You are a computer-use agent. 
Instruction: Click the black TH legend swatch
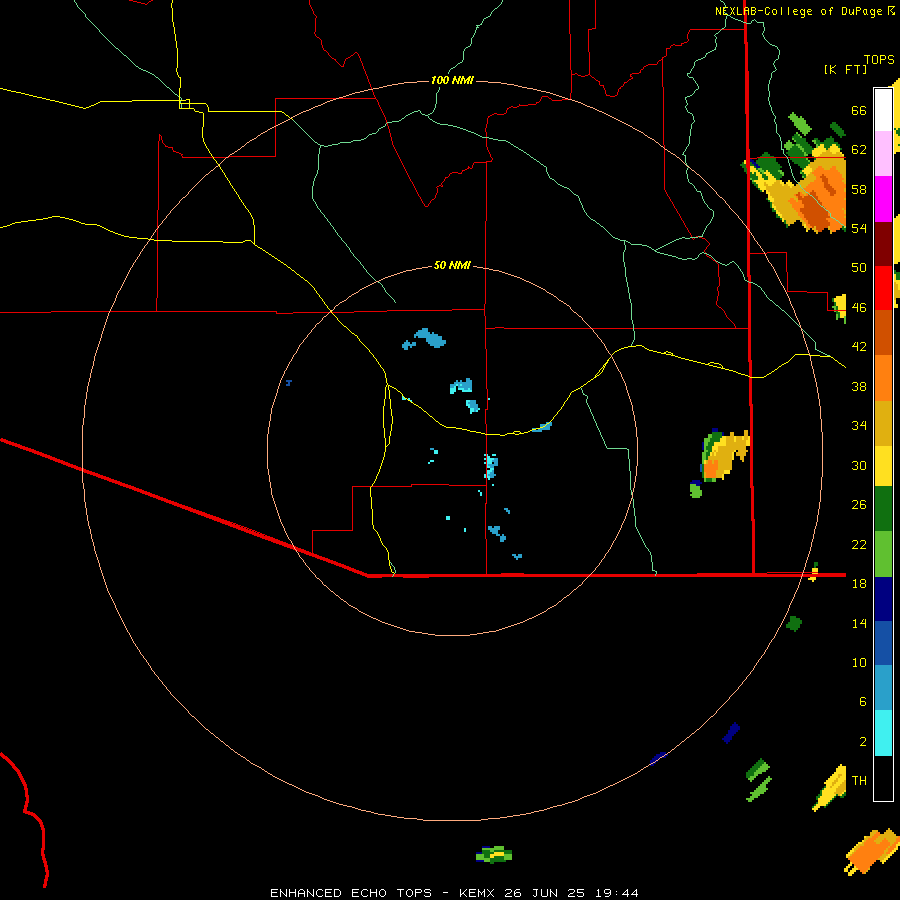pos(883,778)
